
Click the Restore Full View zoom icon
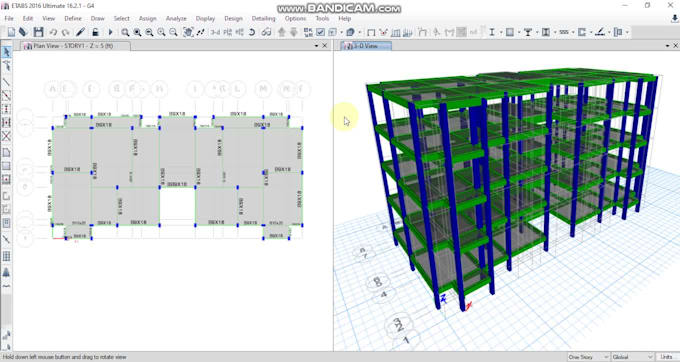(x=137, y=32)
